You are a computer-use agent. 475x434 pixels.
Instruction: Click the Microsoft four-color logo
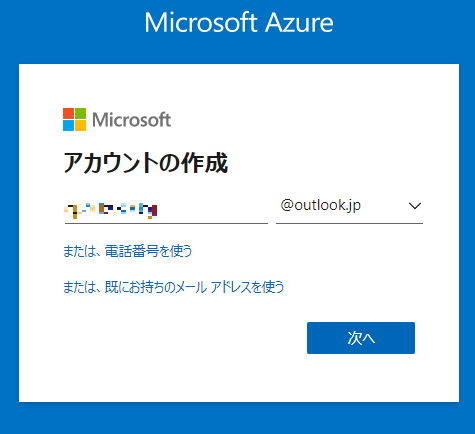click(x=75, y=119)
